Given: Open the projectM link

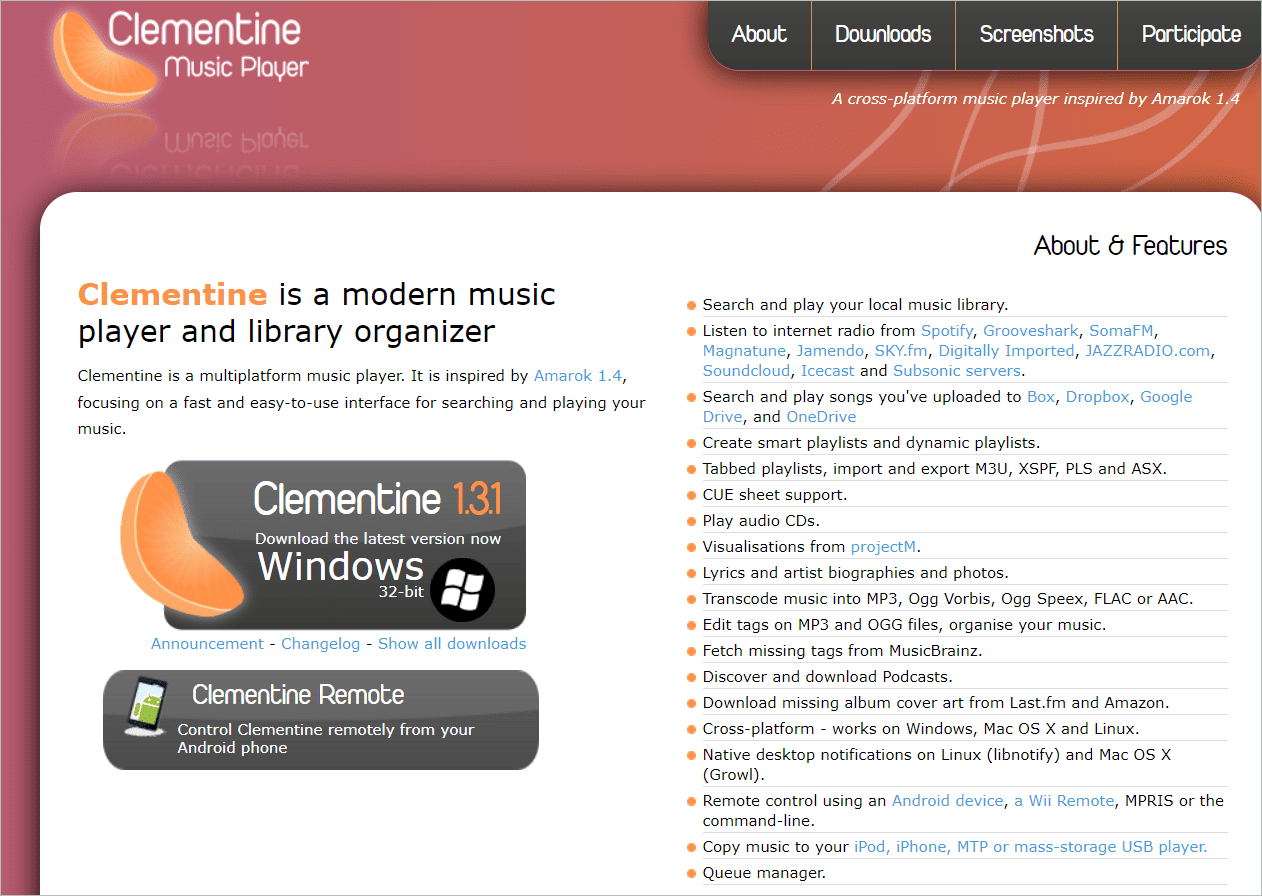Looking at the screenshot, I should (884, 547).
